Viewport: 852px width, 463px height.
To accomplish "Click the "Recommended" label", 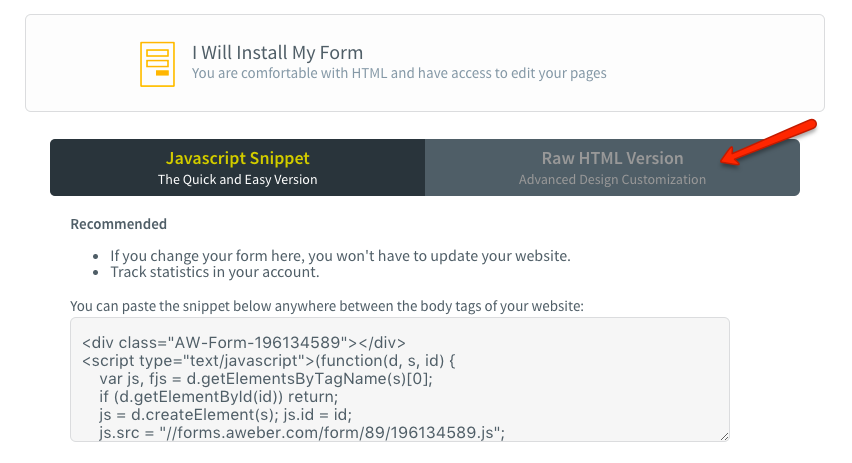I will click(118, 224).
